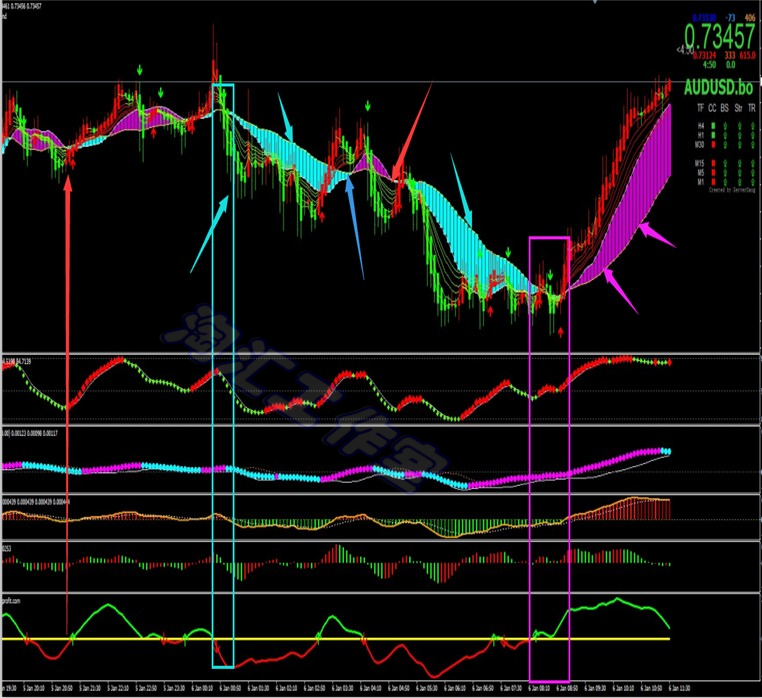
Task: Click the M15 row BS up arrow
Action: coord(726,163)
